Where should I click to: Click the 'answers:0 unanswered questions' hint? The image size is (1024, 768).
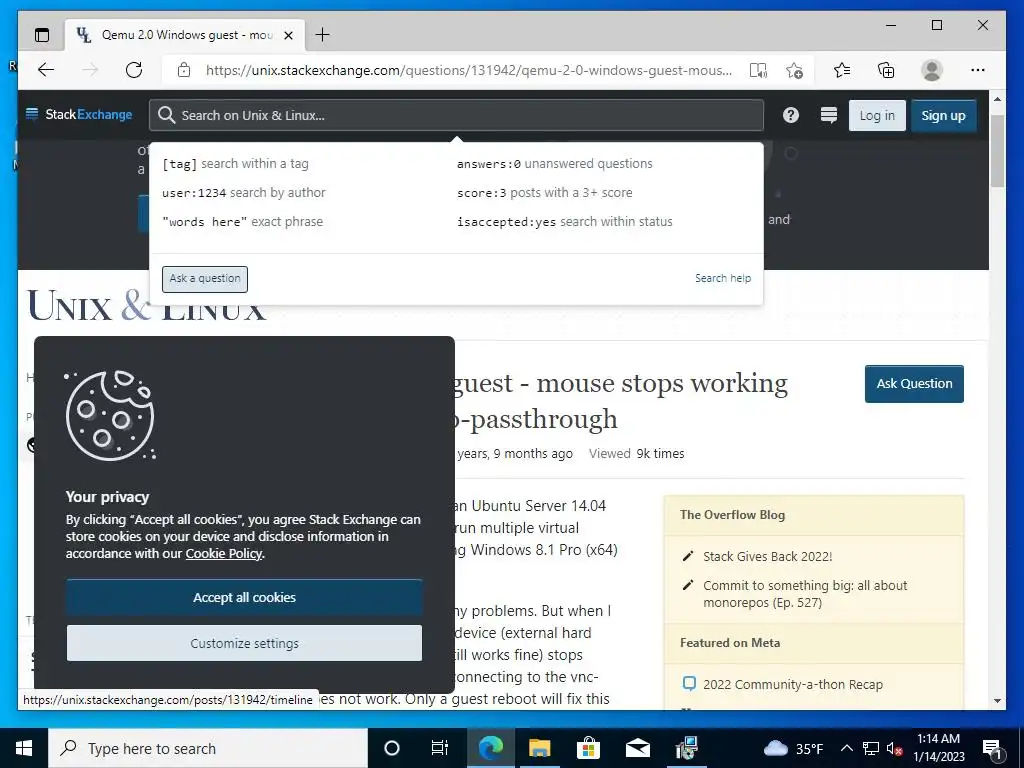554,164
